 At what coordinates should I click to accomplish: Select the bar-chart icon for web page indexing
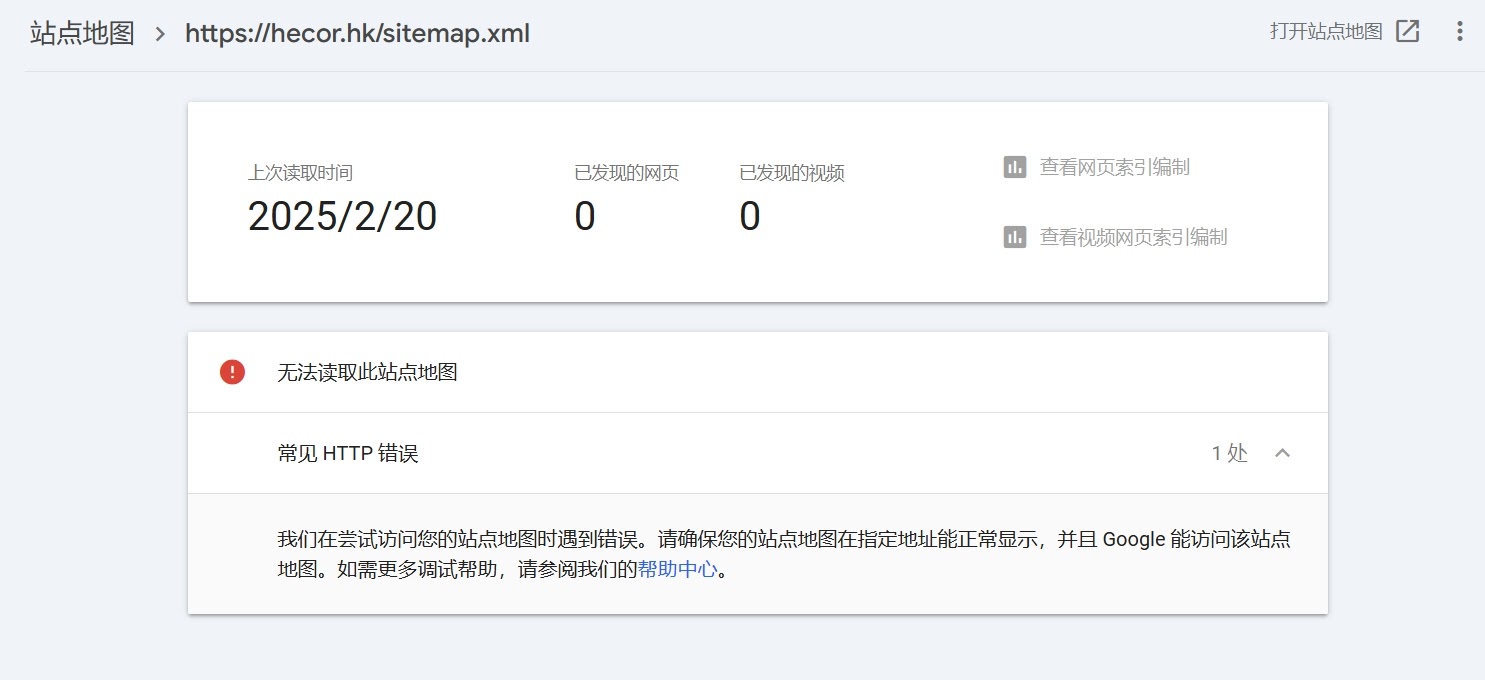point(1014,167)
